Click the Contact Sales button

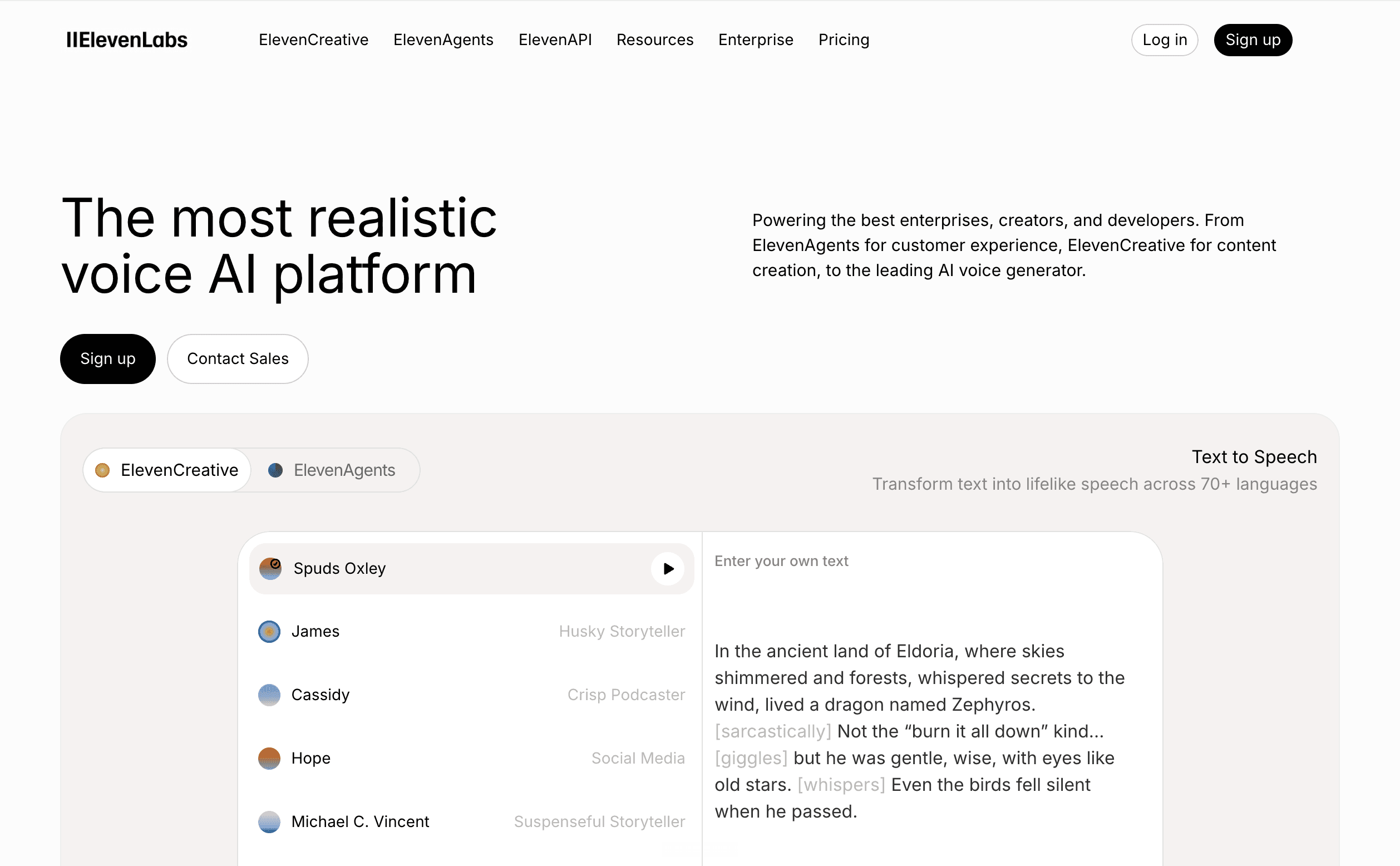click(x=238, y=358)
